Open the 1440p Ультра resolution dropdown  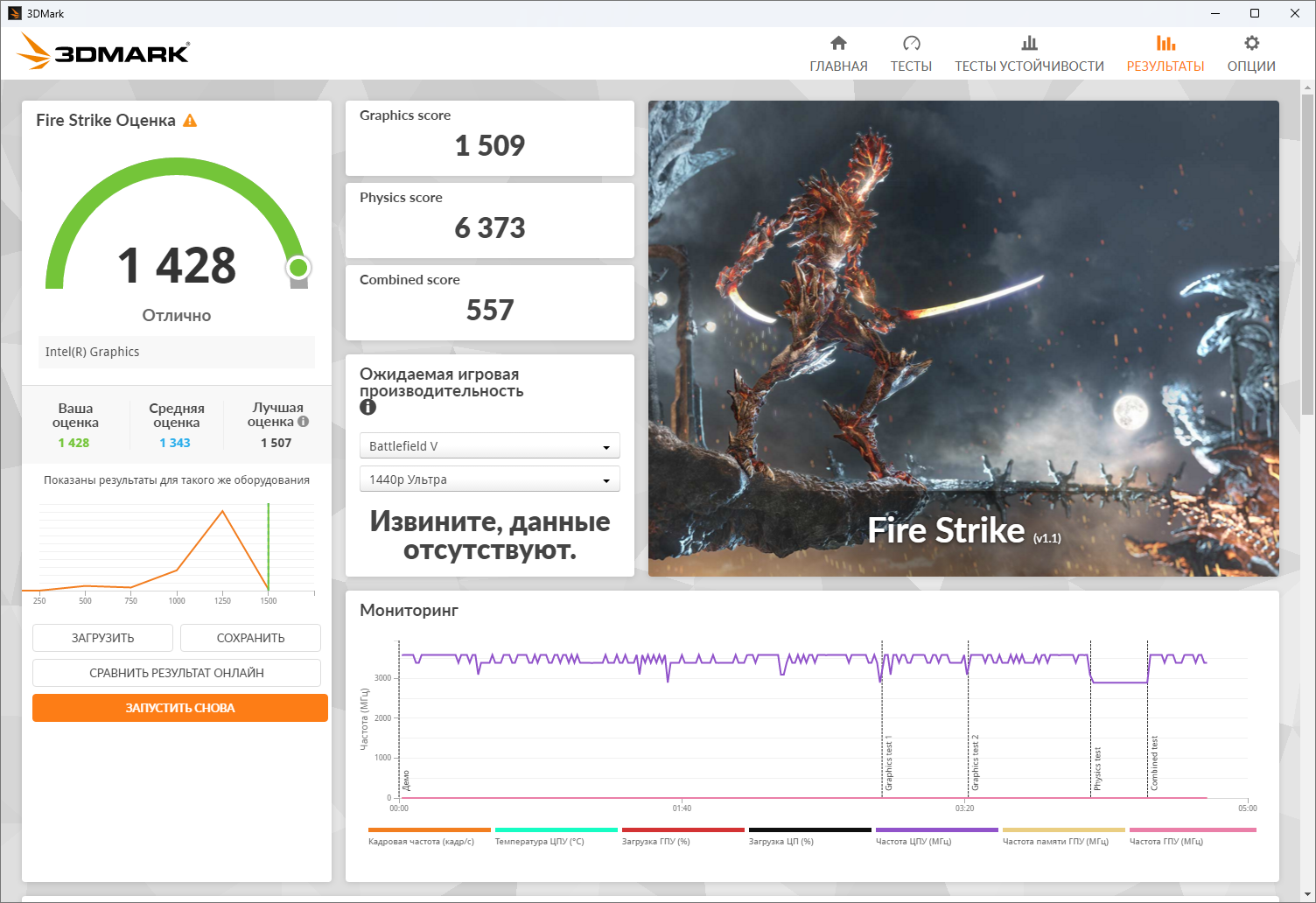tap(489, 479)
